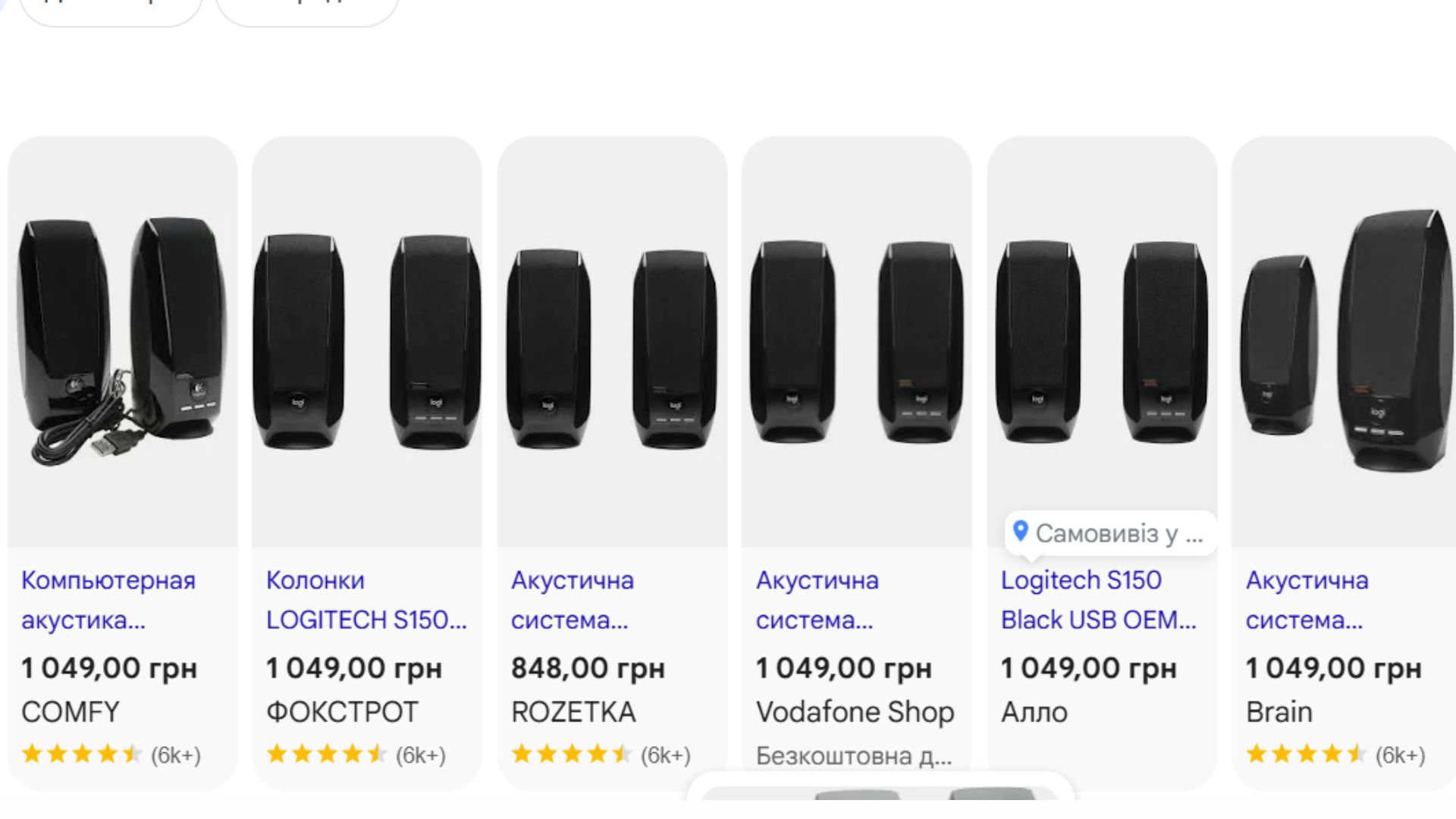The width and height of the screenshot is (1456, 819).
Task: Click the 848,00 грн price
Action: pos(588,668)
